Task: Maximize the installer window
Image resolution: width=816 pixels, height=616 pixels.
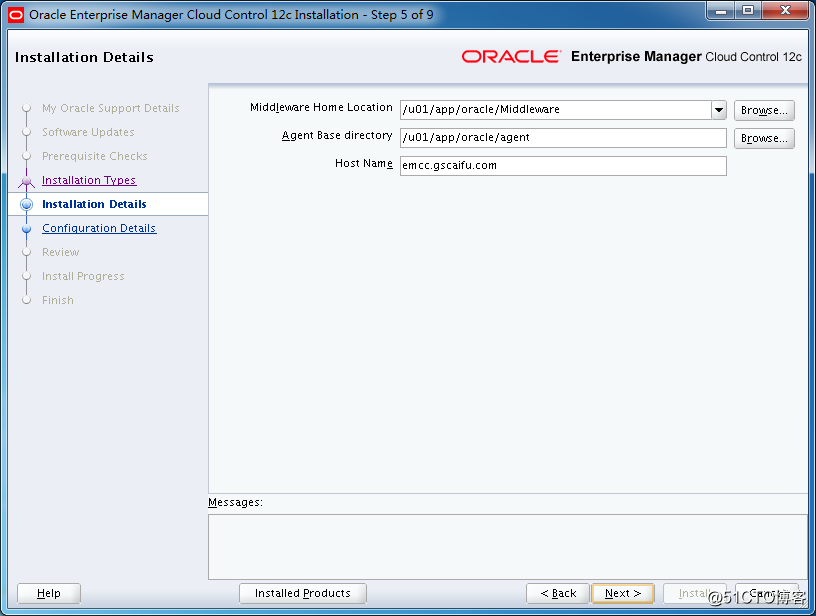Action: tap(747, 11)
